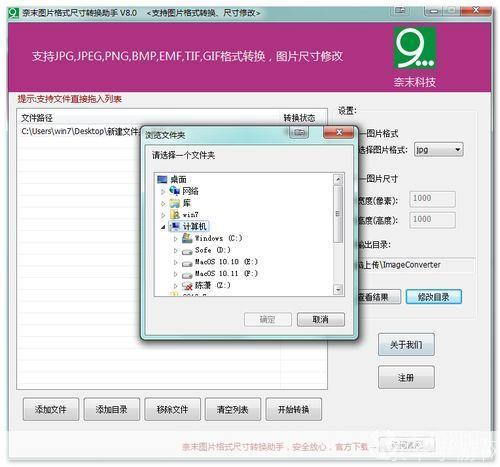
Task: Click the partially hidden 查看结果 button
Action: click(x=379, y=297)
